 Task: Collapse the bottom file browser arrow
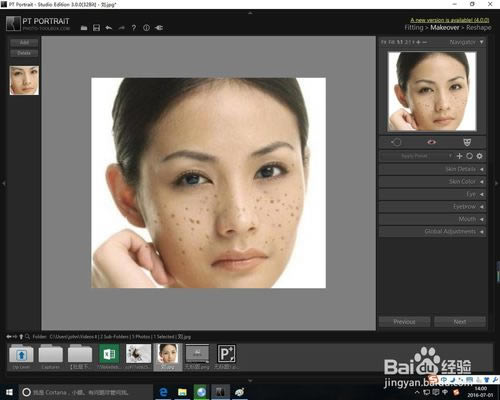250,380
